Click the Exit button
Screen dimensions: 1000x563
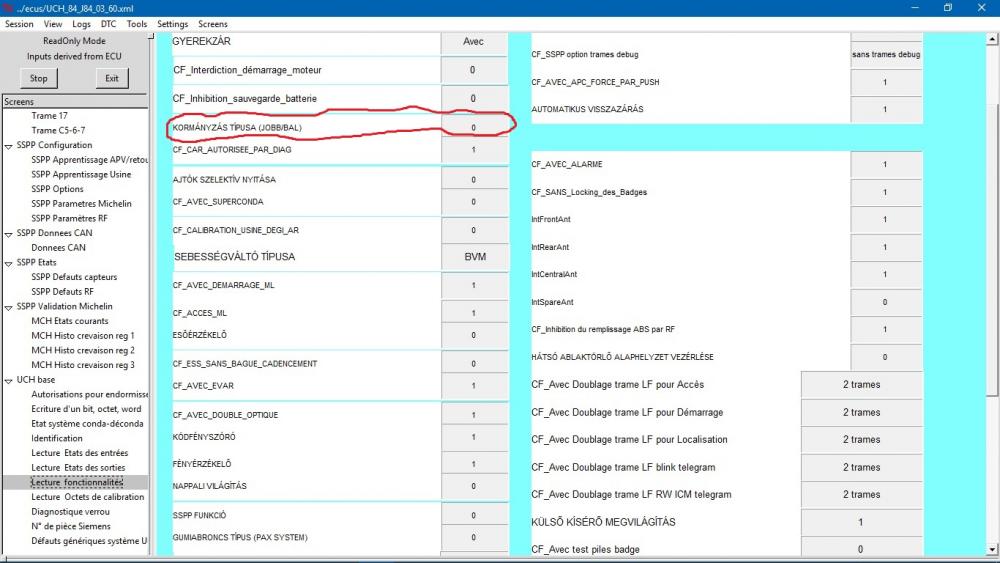click(x=112, y=78)
